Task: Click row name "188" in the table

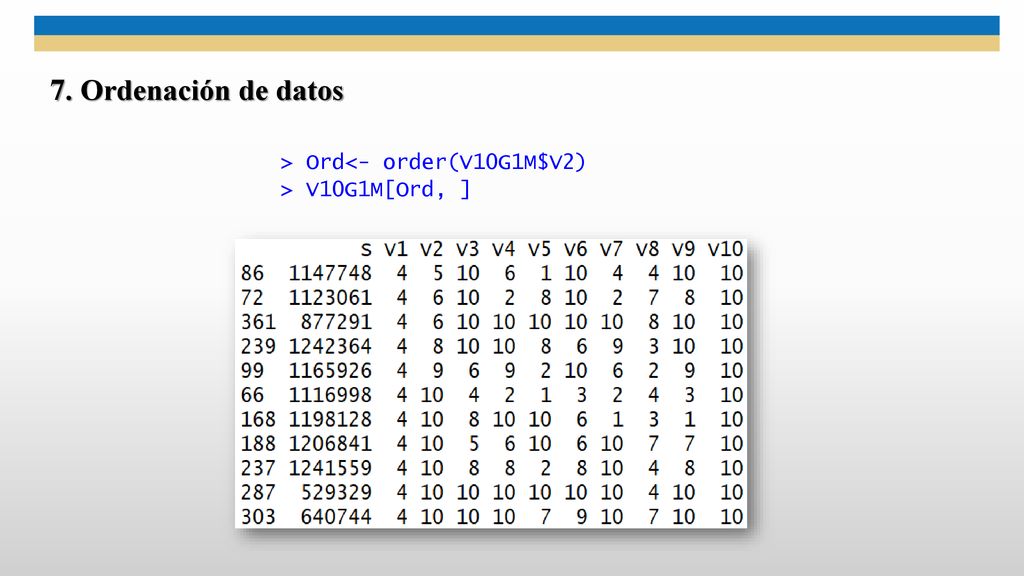Action: 258,444
